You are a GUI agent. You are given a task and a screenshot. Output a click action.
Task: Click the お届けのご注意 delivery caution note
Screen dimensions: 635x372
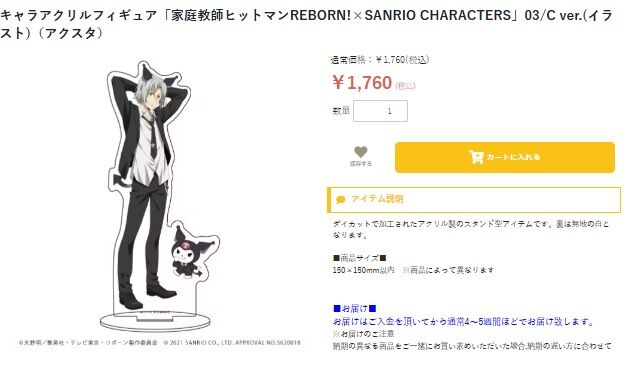[x=363, y=334]
